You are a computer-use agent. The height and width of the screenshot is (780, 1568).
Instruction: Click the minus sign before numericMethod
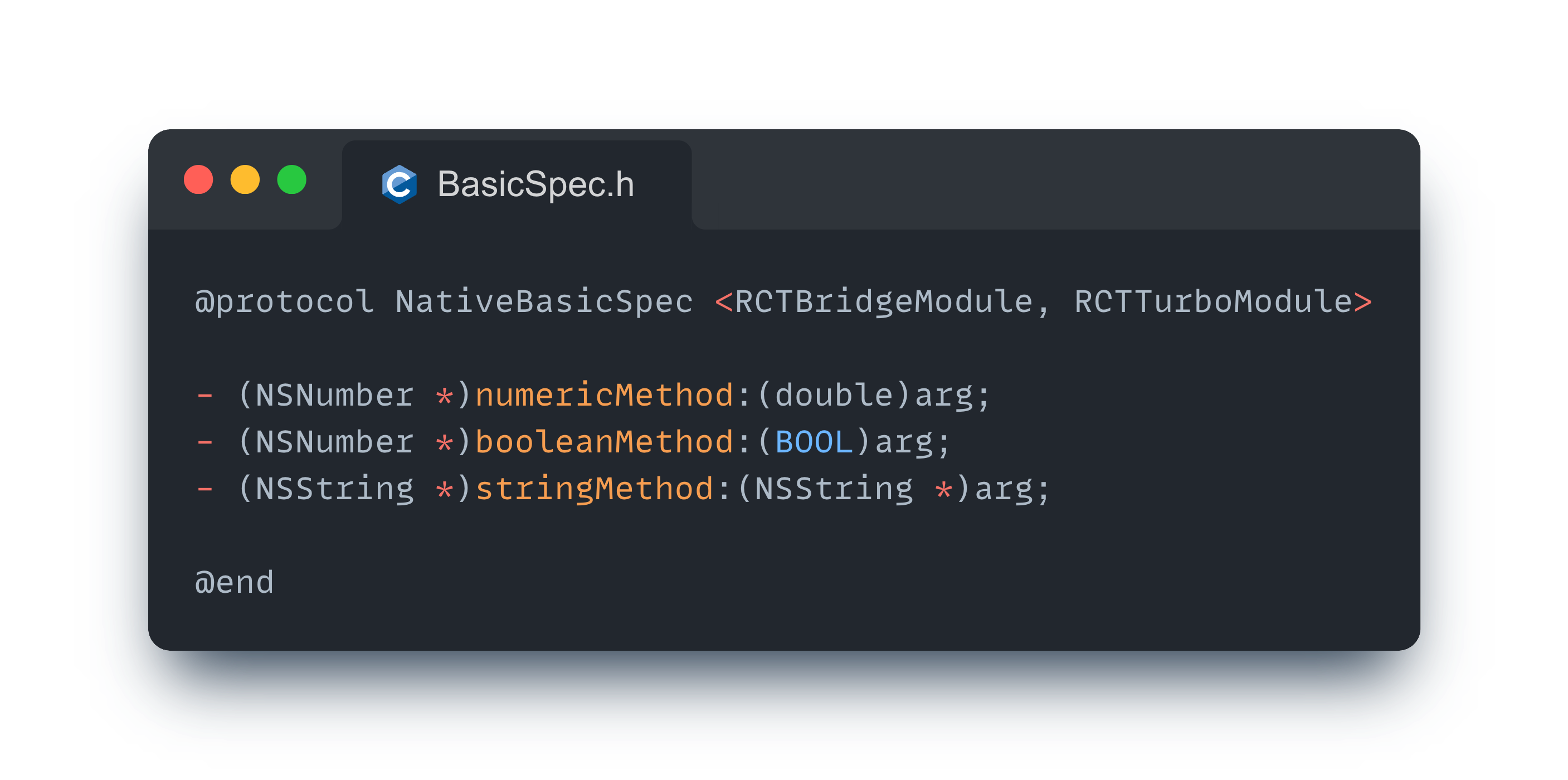pyautogui.click(x=205, y=396)
